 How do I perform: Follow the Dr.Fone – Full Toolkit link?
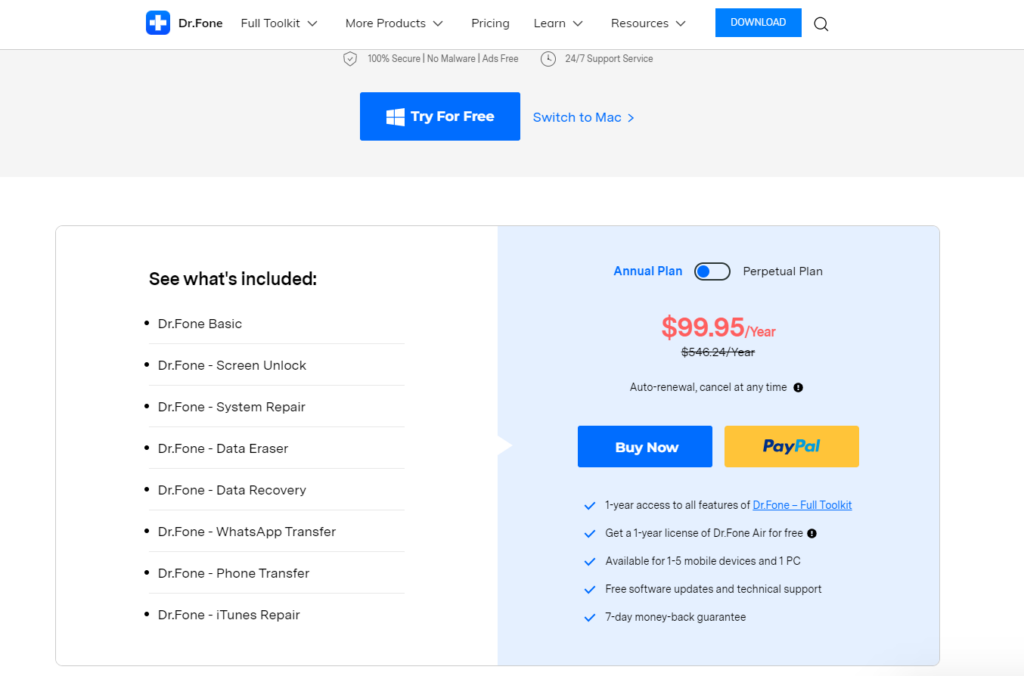pyautogui.click(x=802, y=506)
